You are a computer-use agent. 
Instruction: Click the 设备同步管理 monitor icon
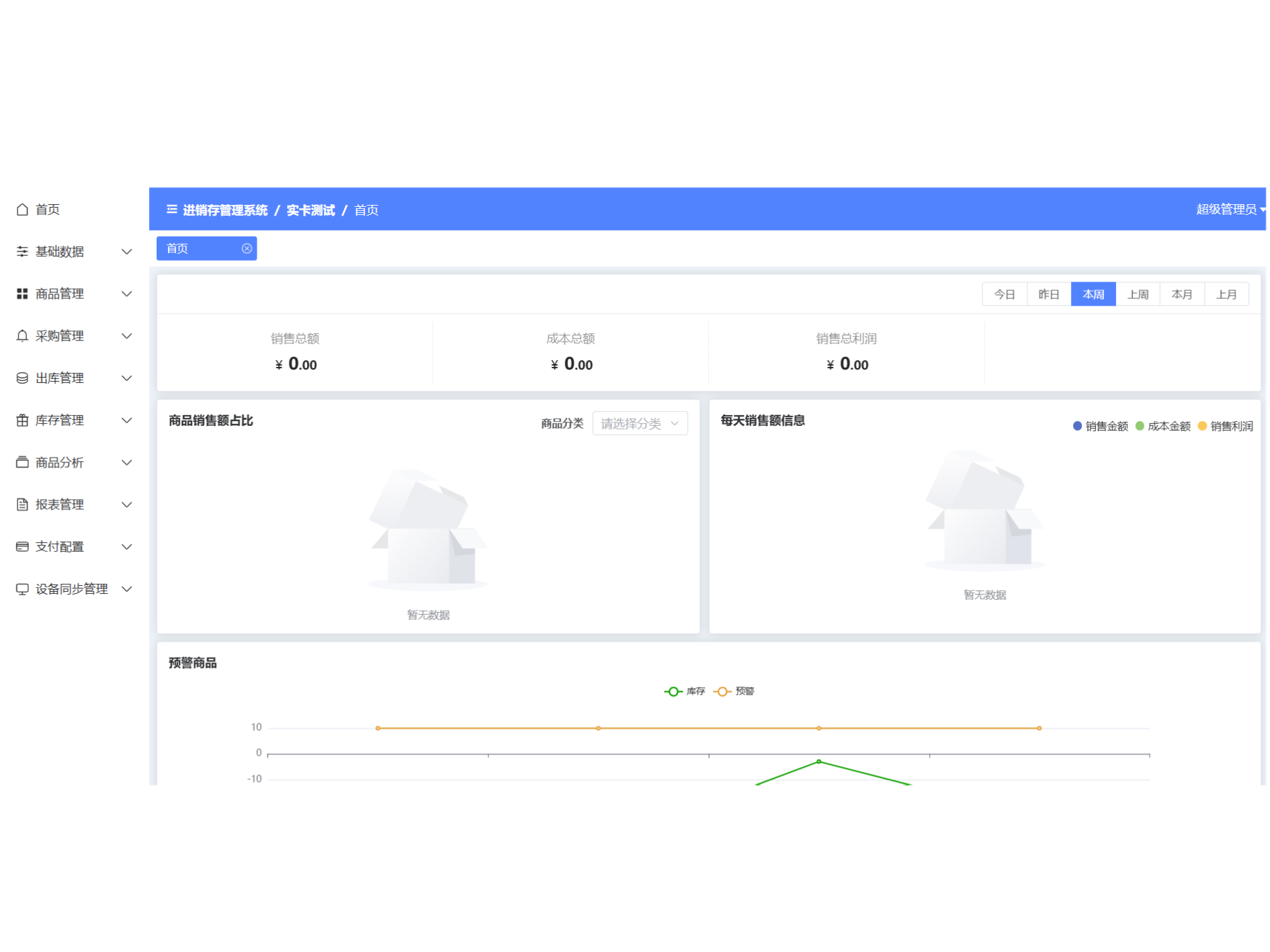[x=22, y=589]
